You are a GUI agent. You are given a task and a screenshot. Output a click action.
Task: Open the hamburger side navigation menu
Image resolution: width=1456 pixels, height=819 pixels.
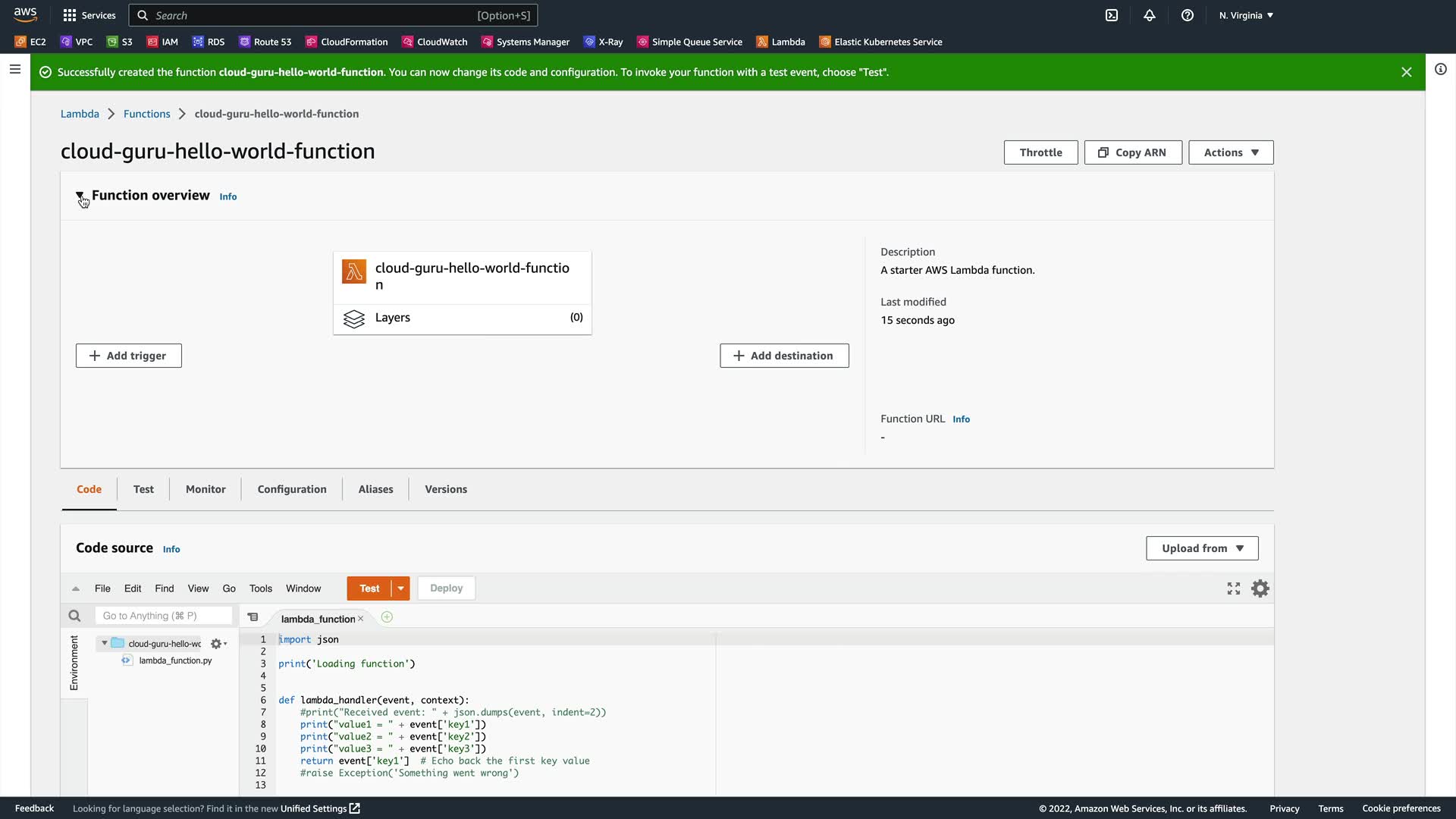[14, 69]
